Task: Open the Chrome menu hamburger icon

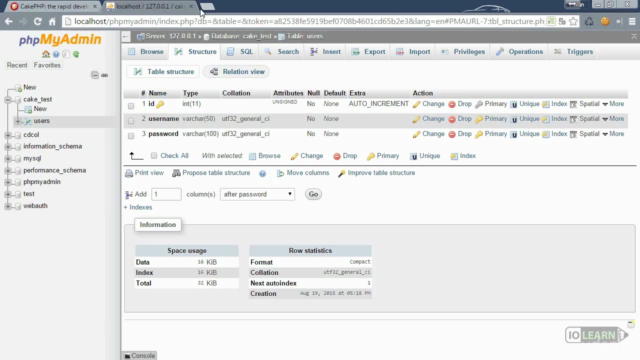Action: pos(632,21)
